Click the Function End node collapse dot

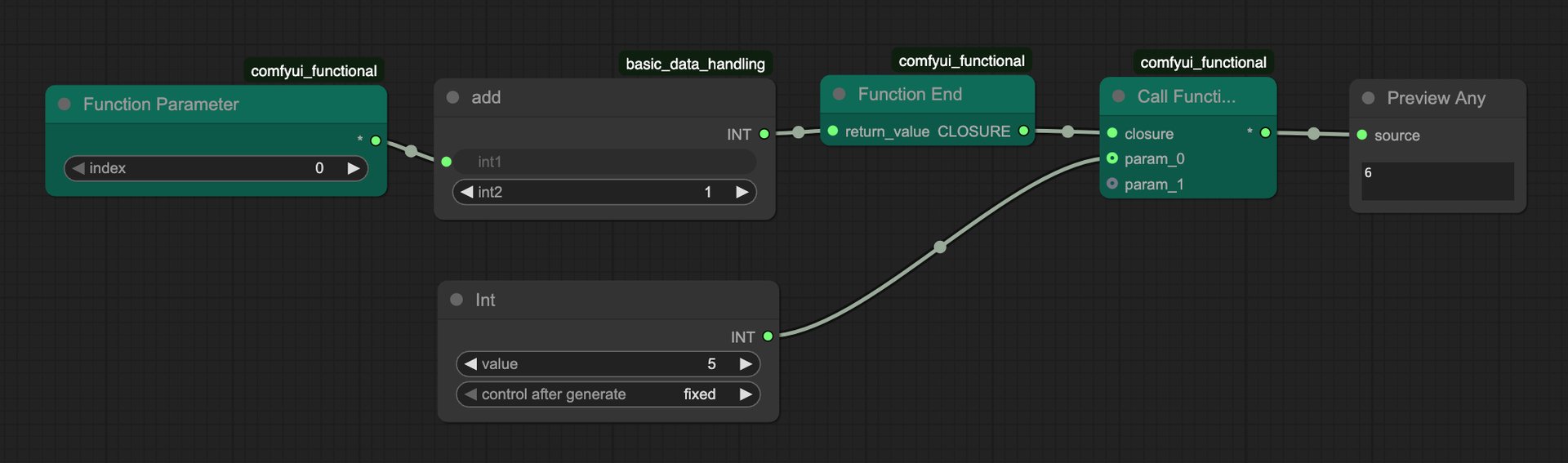(839, 94)
